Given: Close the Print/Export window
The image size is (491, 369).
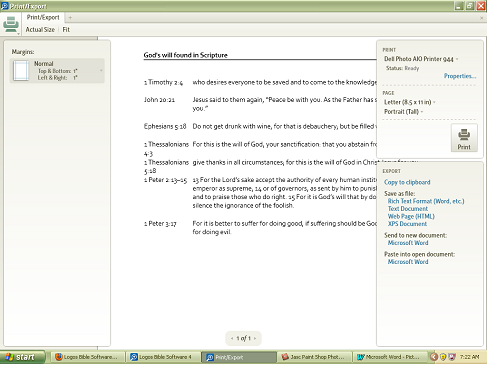Looking at the screenshot, I should [481, 6].
